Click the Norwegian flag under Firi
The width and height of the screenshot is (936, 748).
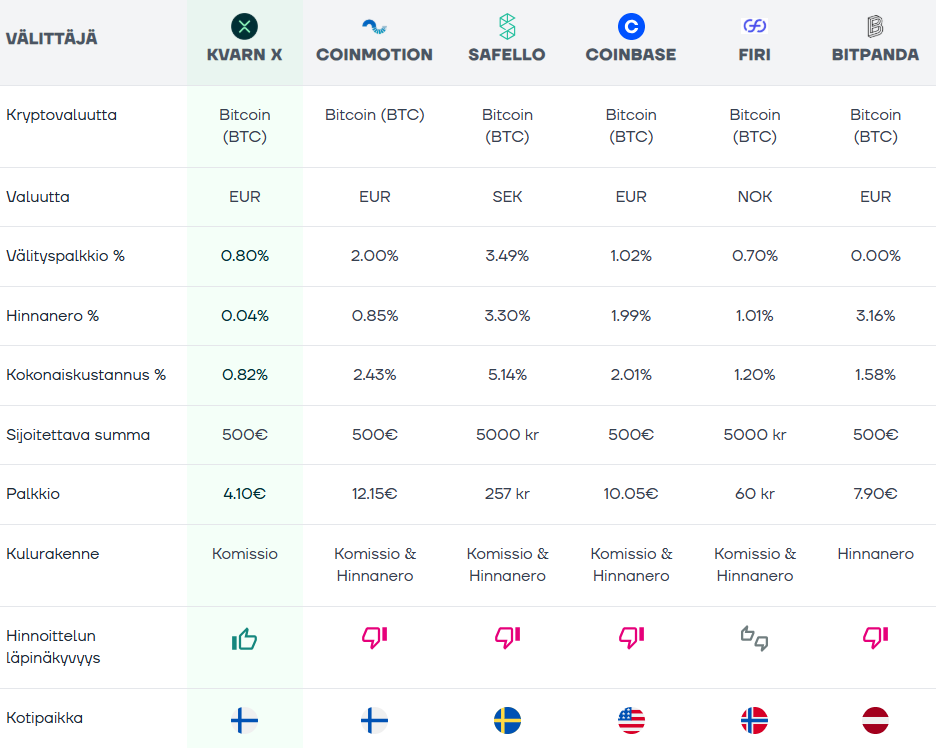[x=754, y=720]
